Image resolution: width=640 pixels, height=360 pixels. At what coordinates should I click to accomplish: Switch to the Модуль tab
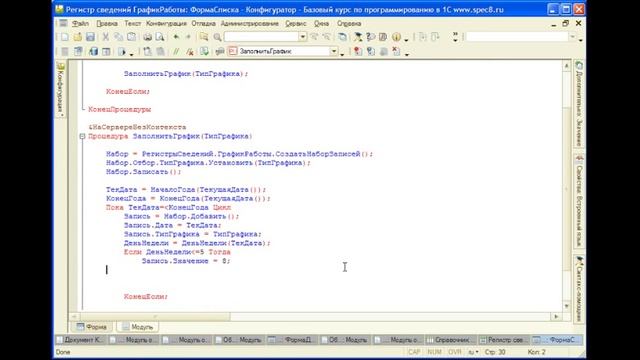pos(138,327)
